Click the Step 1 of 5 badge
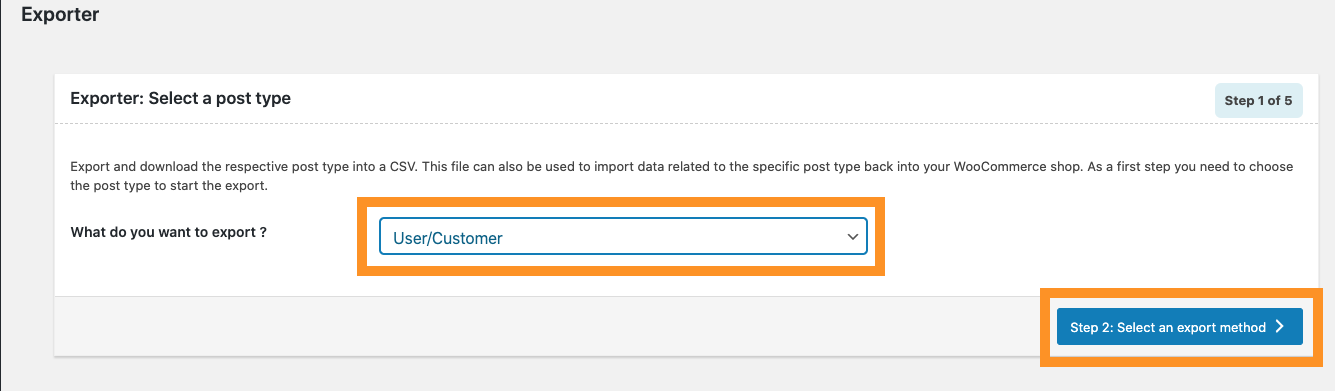 pos(1259,100)
